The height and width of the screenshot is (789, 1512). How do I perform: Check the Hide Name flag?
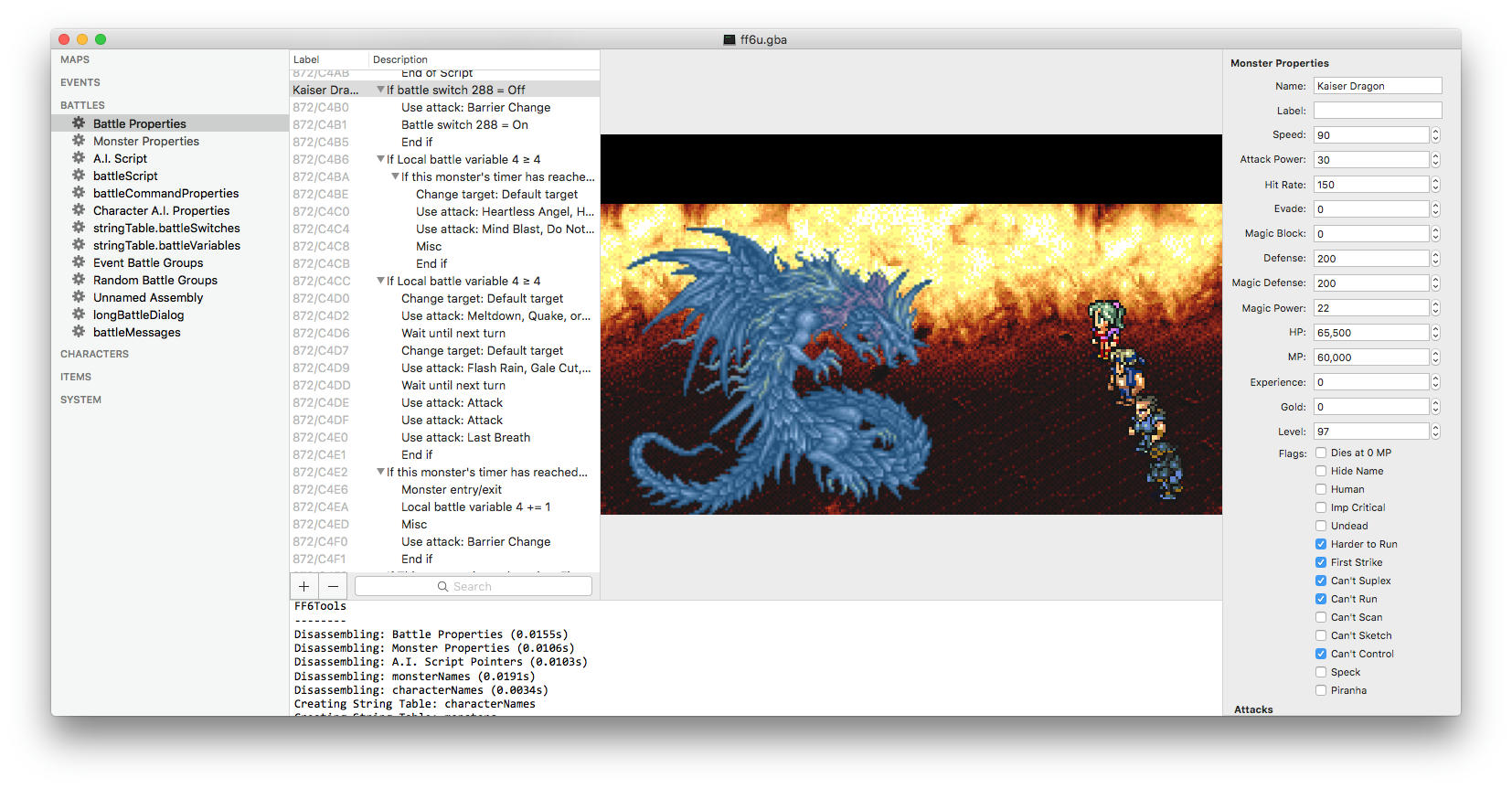1321,471
